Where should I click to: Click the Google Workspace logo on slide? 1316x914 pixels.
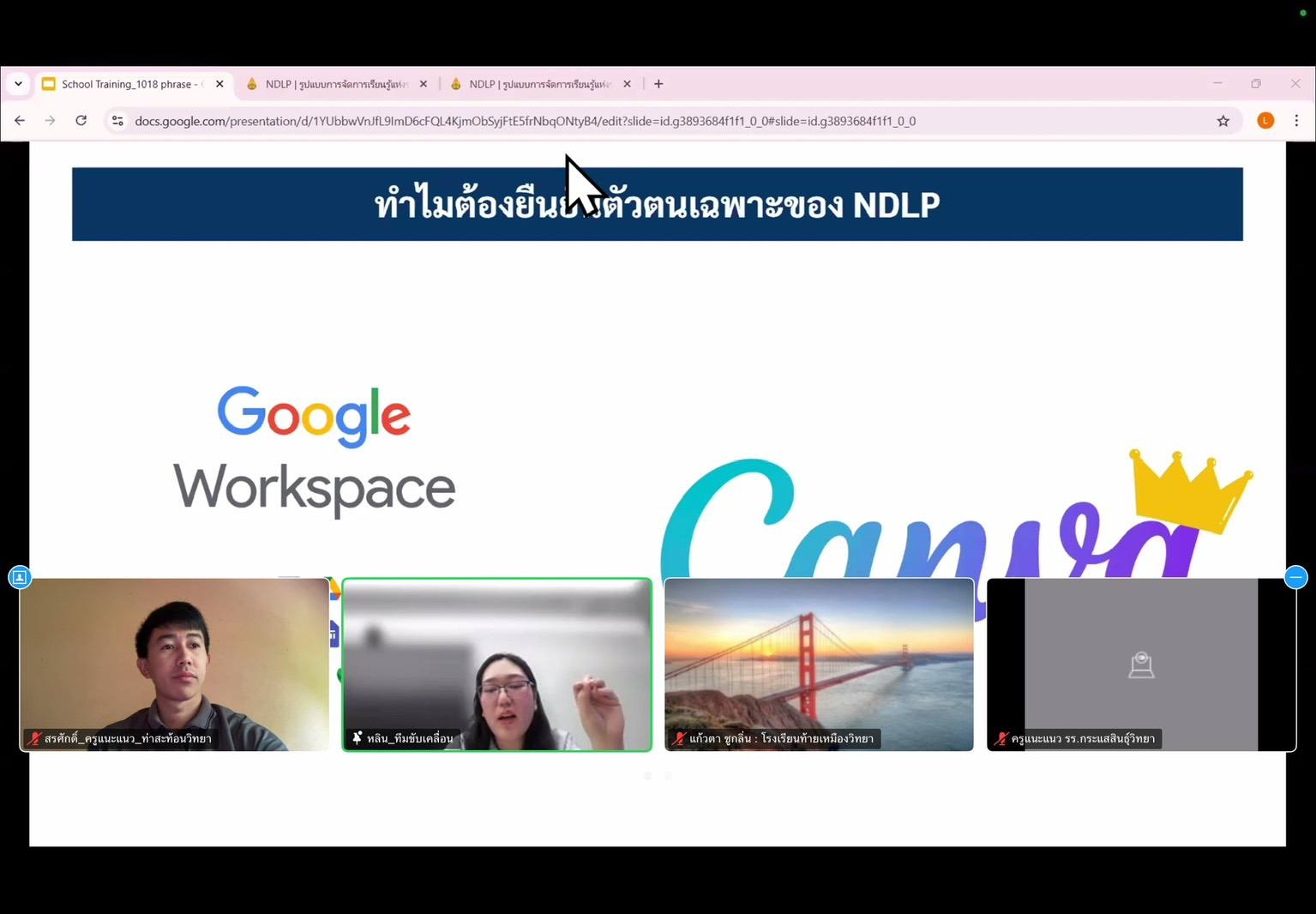315,452
